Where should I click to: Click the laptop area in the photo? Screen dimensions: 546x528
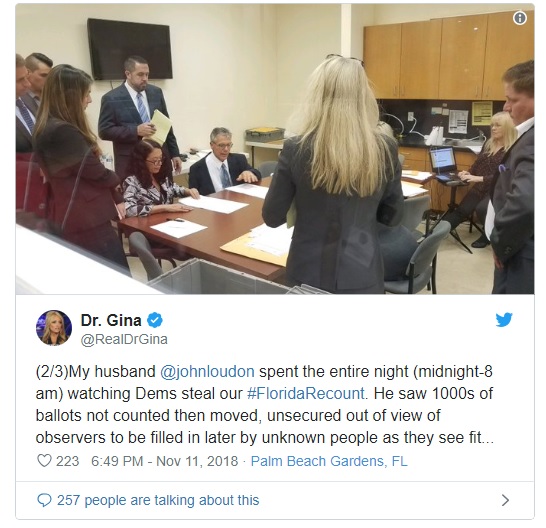point(444,165)
